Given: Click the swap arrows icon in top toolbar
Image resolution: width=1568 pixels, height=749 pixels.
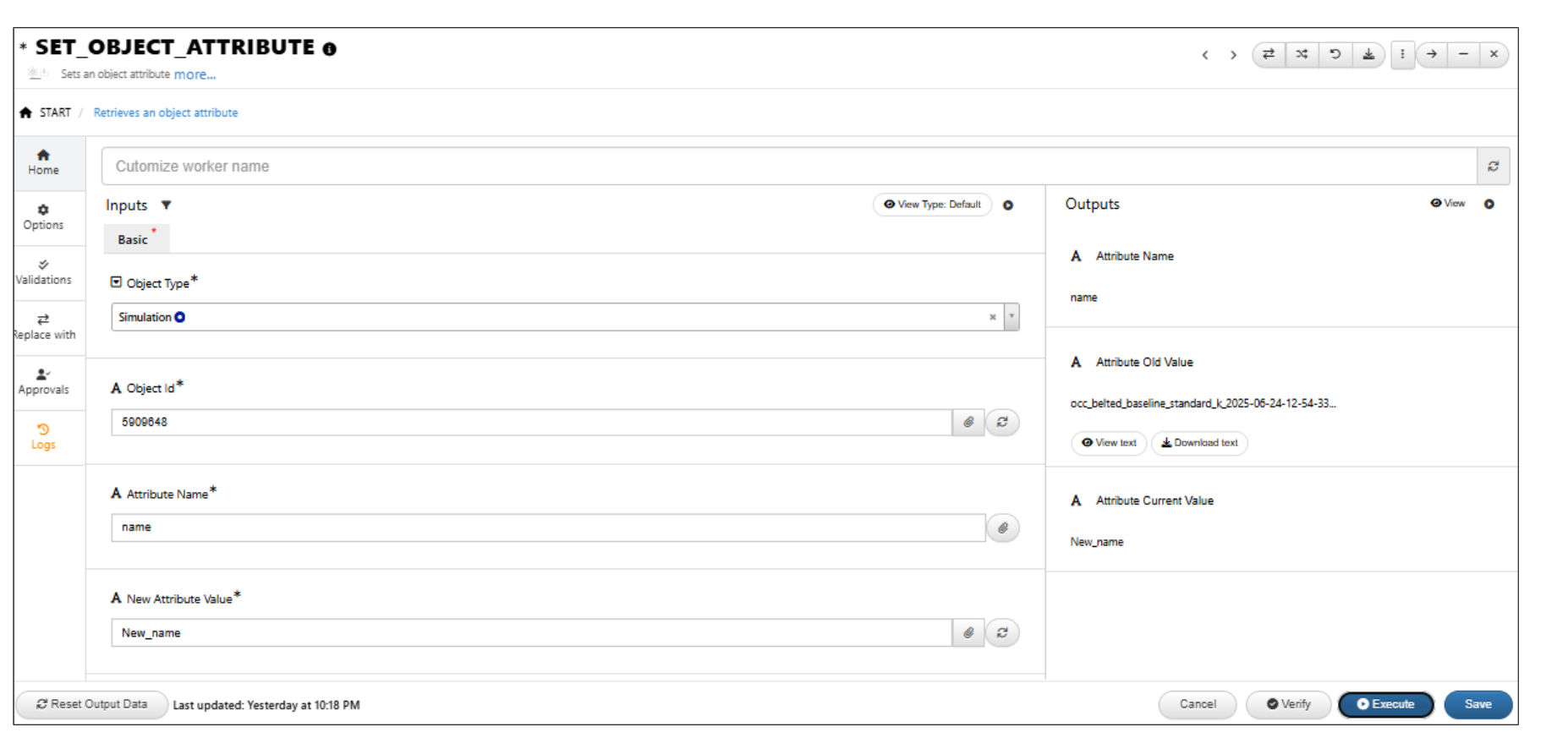Looking at the screenshot, I should pos(1269,54).
